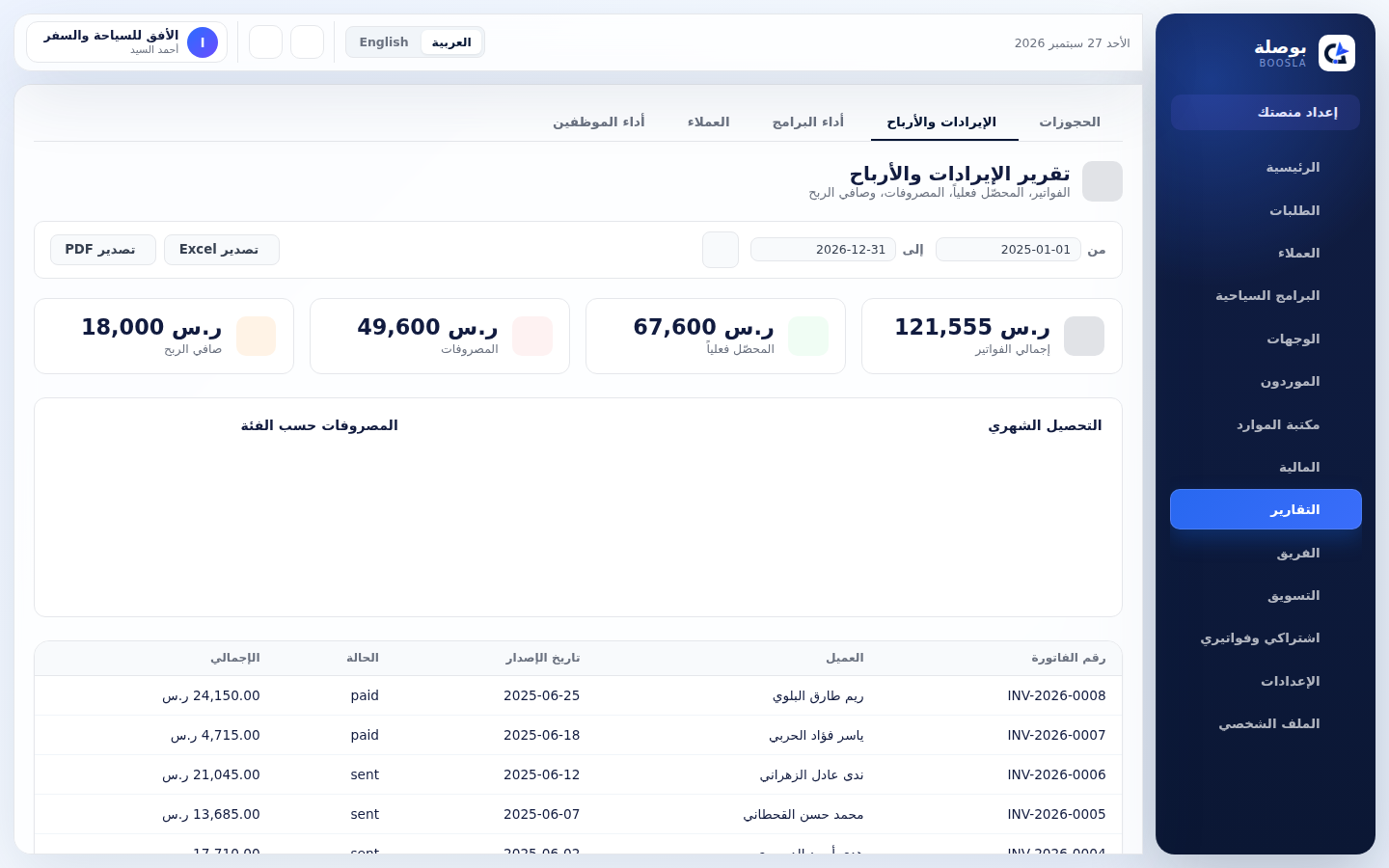The image size is (1389, 868).
Task: Select the العربية language option
Action: (451, 42)
